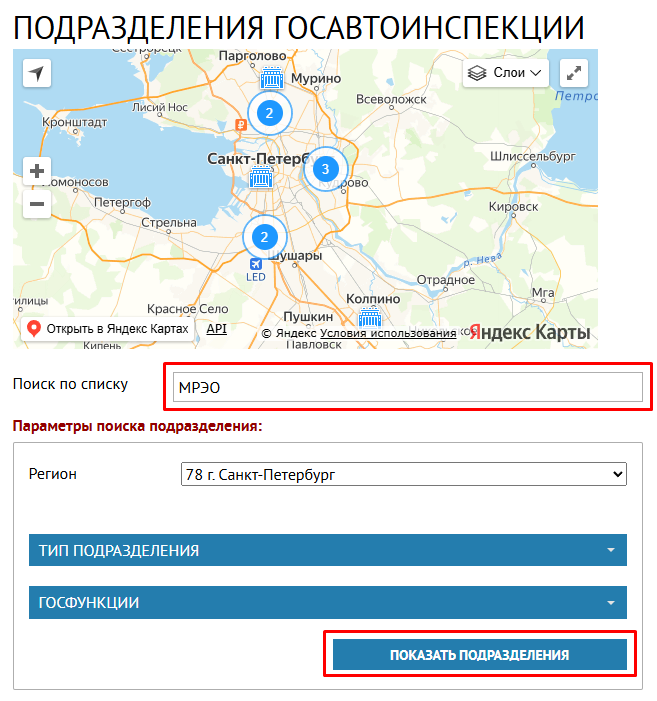Image resolution: width=657 pixels, height=701 pixels.
Task: Click the building marker near Мурино
Action: point(272,79)
